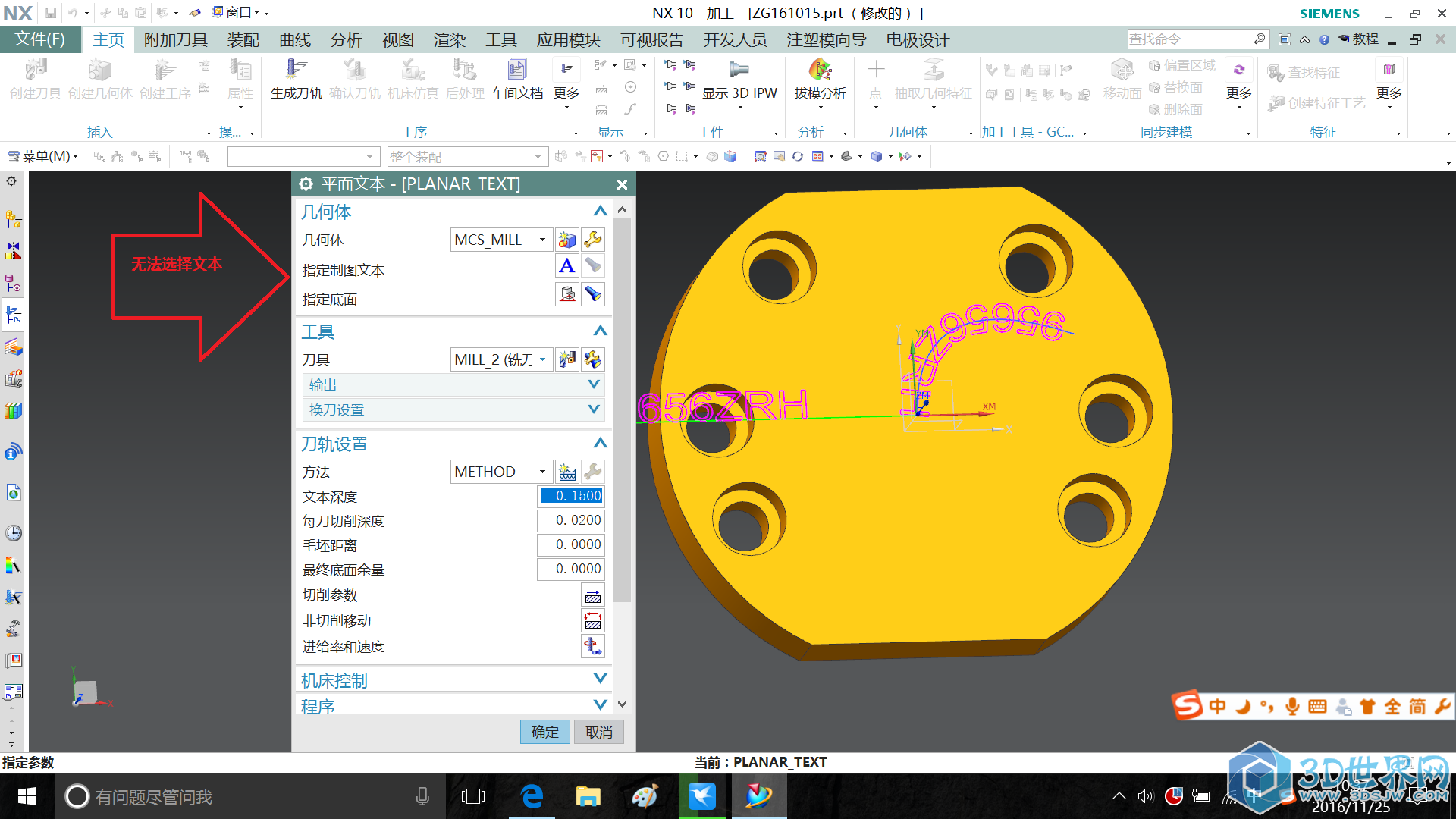Open the NX application taskbar icon

(758, 796)
